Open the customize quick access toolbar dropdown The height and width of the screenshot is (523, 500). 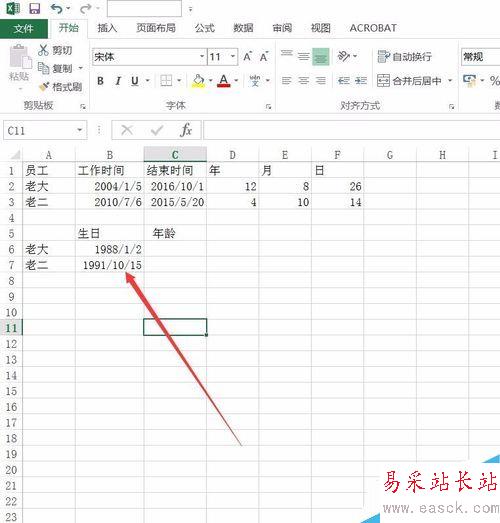[190, 9]
